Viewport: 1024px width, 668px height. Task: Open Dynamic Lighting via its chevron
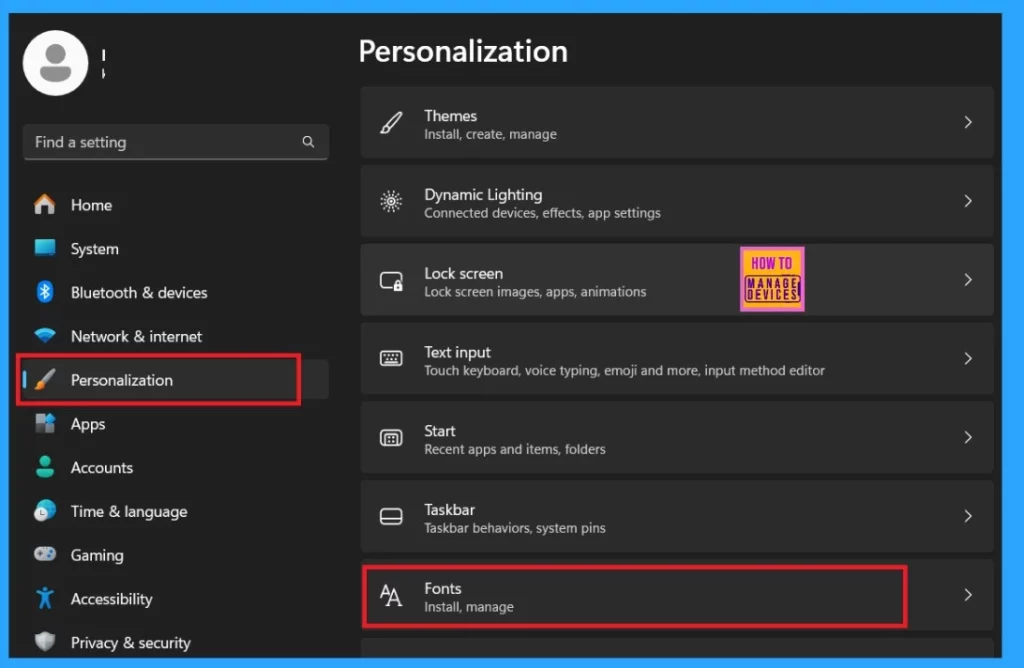pos(968,201)
